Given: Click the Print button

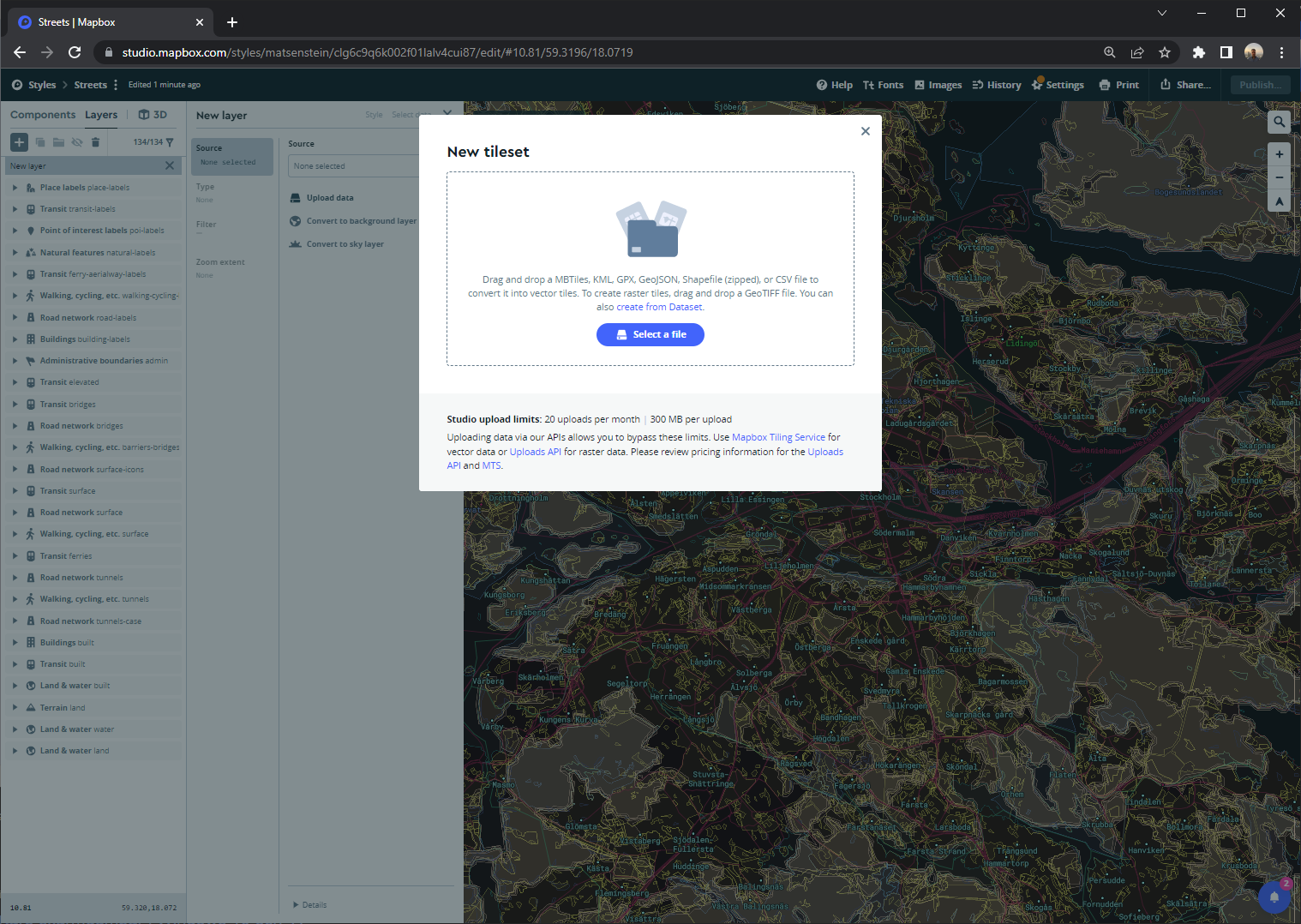Looking at the screenshot, I should tap(1119, 85).
